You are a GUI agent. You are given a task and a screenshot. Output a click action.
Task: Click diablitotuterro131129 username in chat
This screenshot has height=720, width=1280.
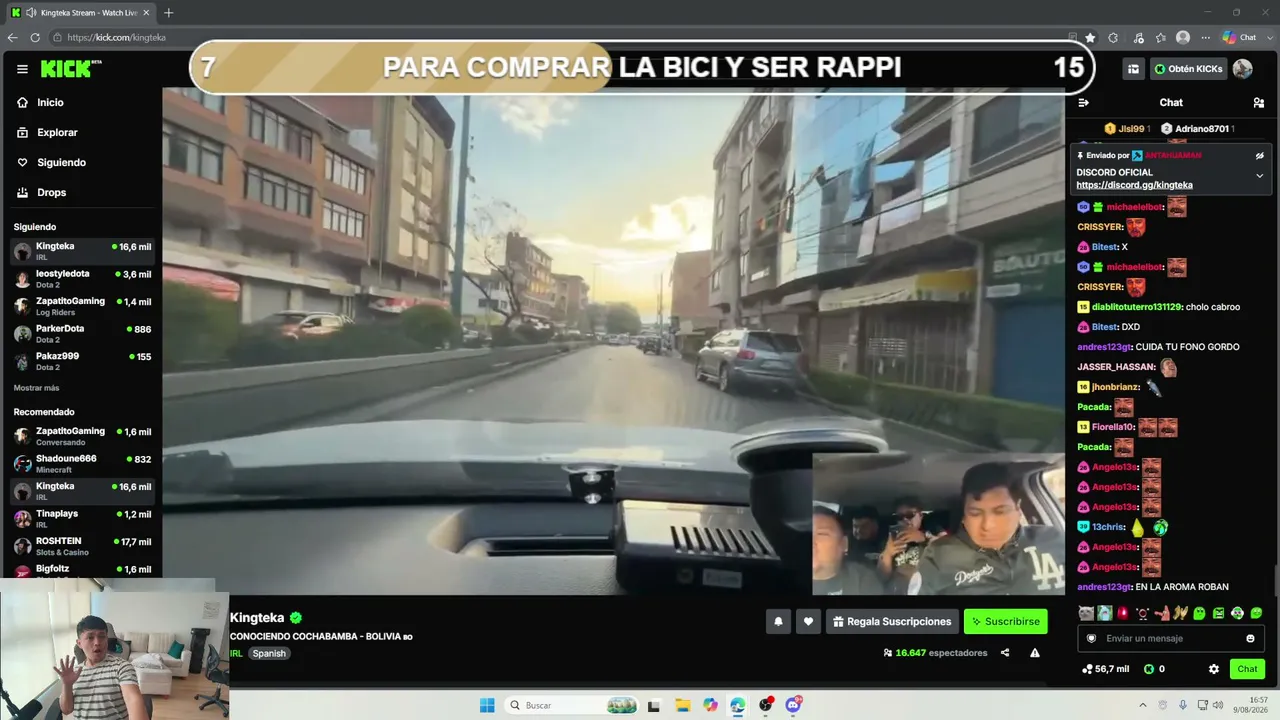(1137, 307)
